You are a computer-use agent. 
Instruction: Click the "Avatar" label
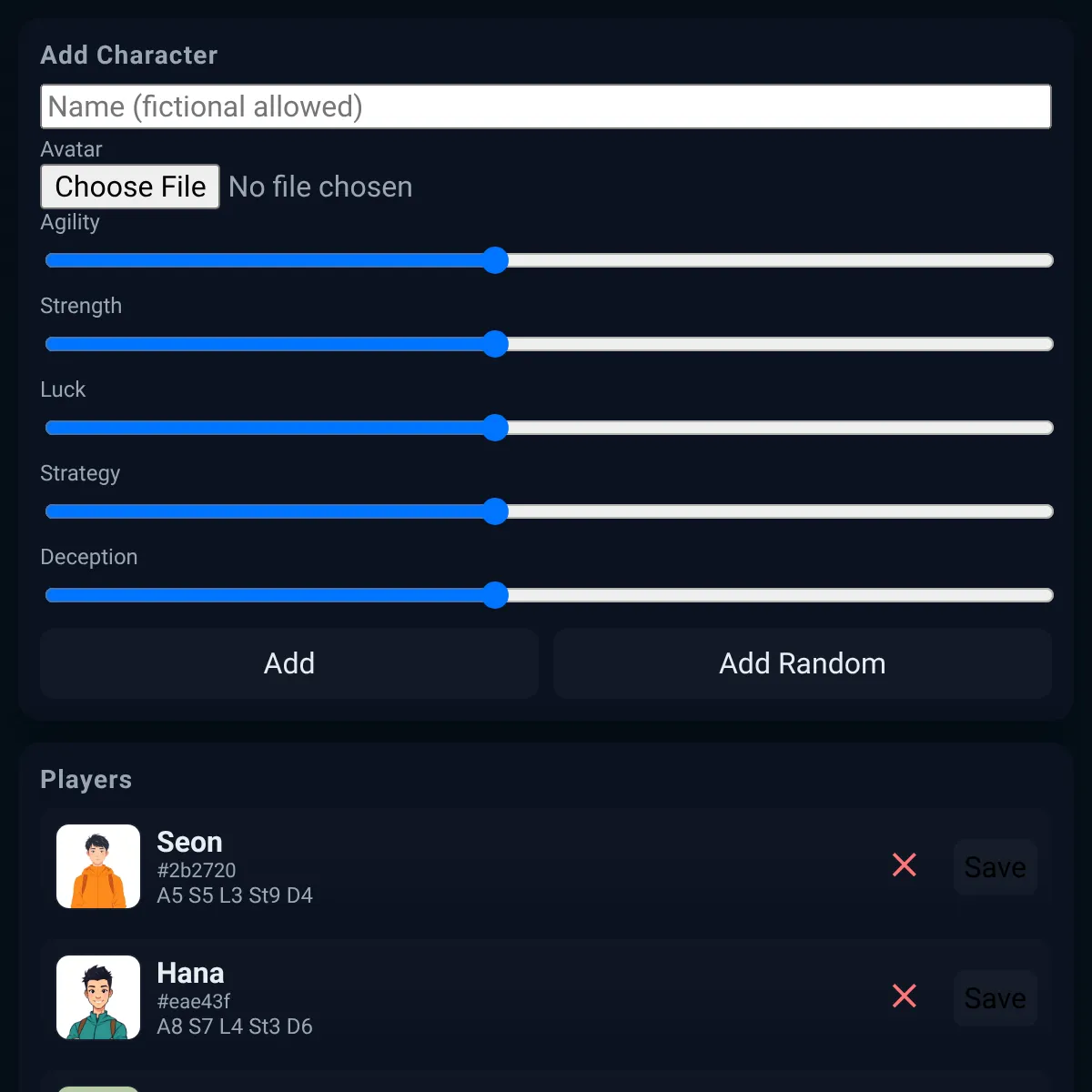click(71, 149)
